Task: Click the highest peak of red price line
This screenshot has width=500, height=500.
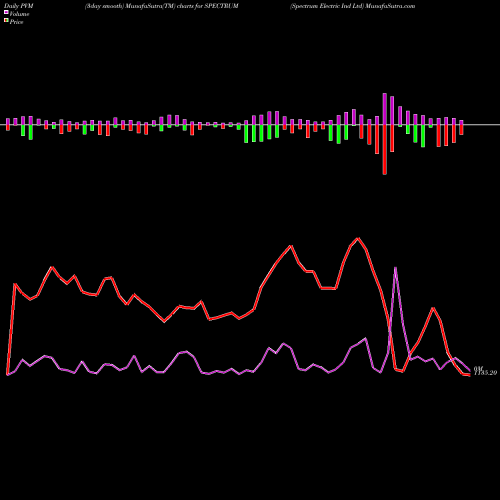Action: tap(358, 238)
